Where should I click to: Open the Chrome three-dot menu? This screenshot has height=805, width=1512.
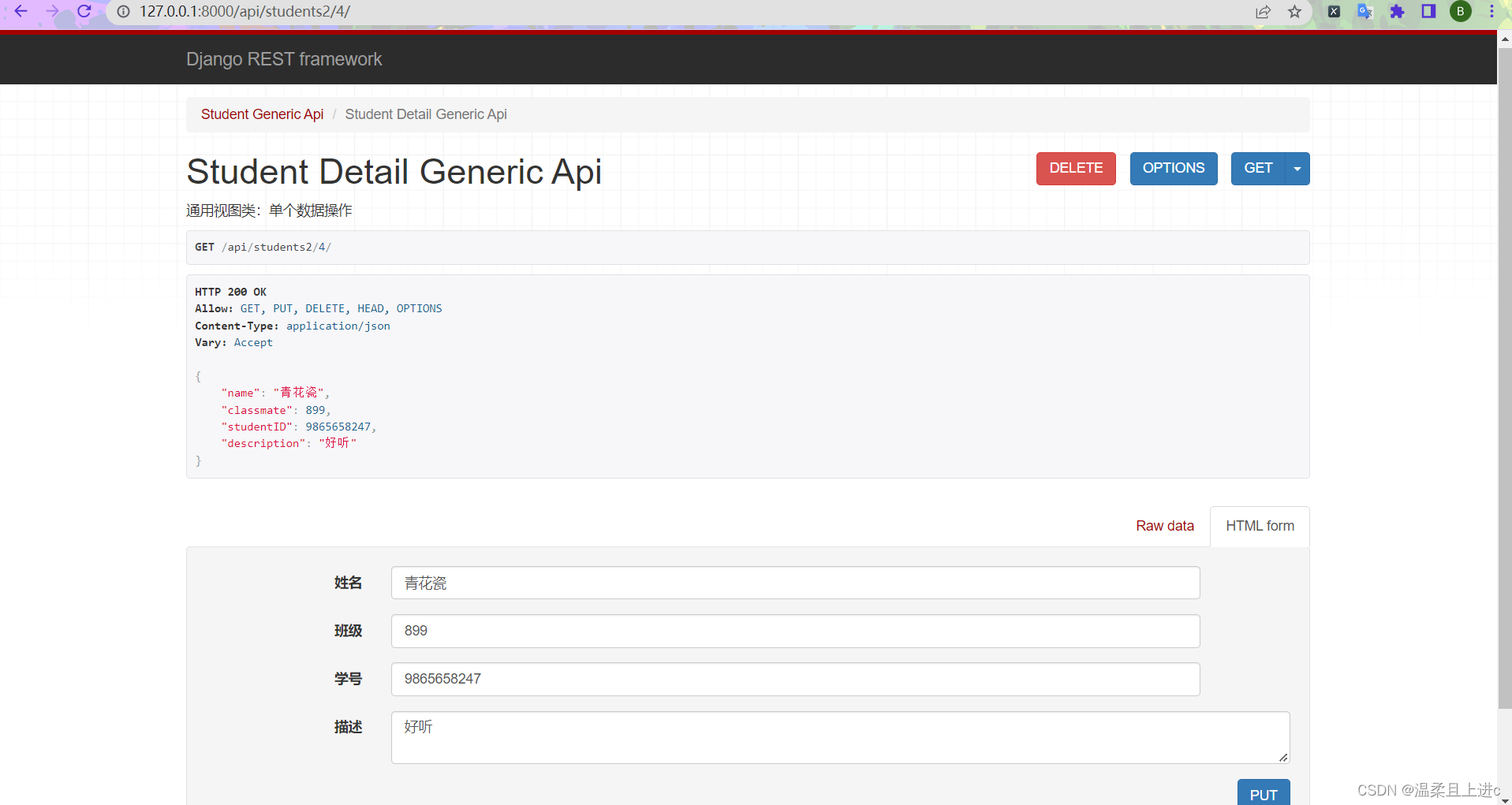[x=1491, y=11]
